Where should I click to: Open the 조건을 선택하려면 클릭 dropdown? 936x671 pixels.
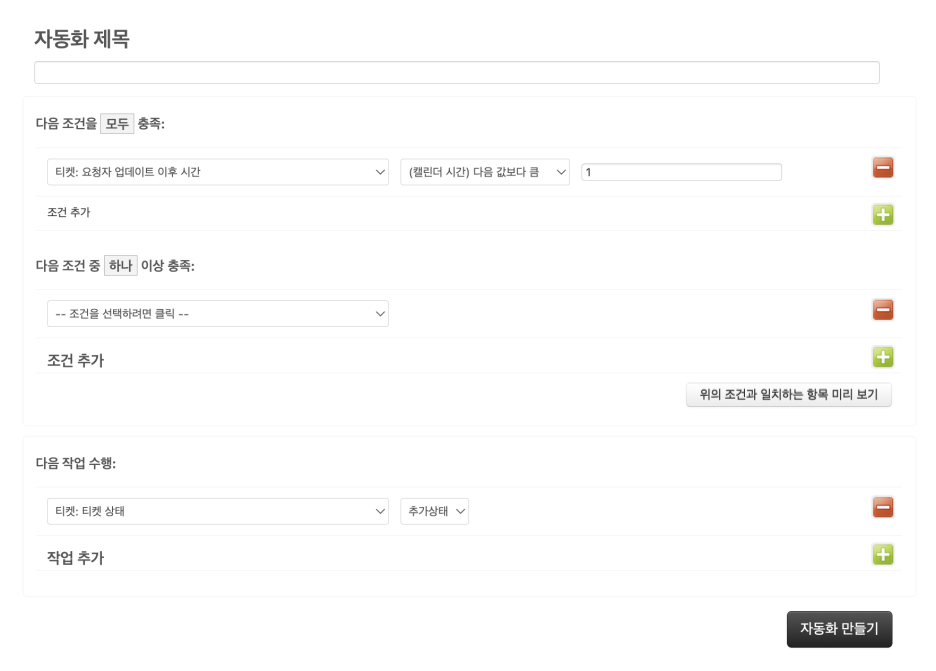coord(218,313)
